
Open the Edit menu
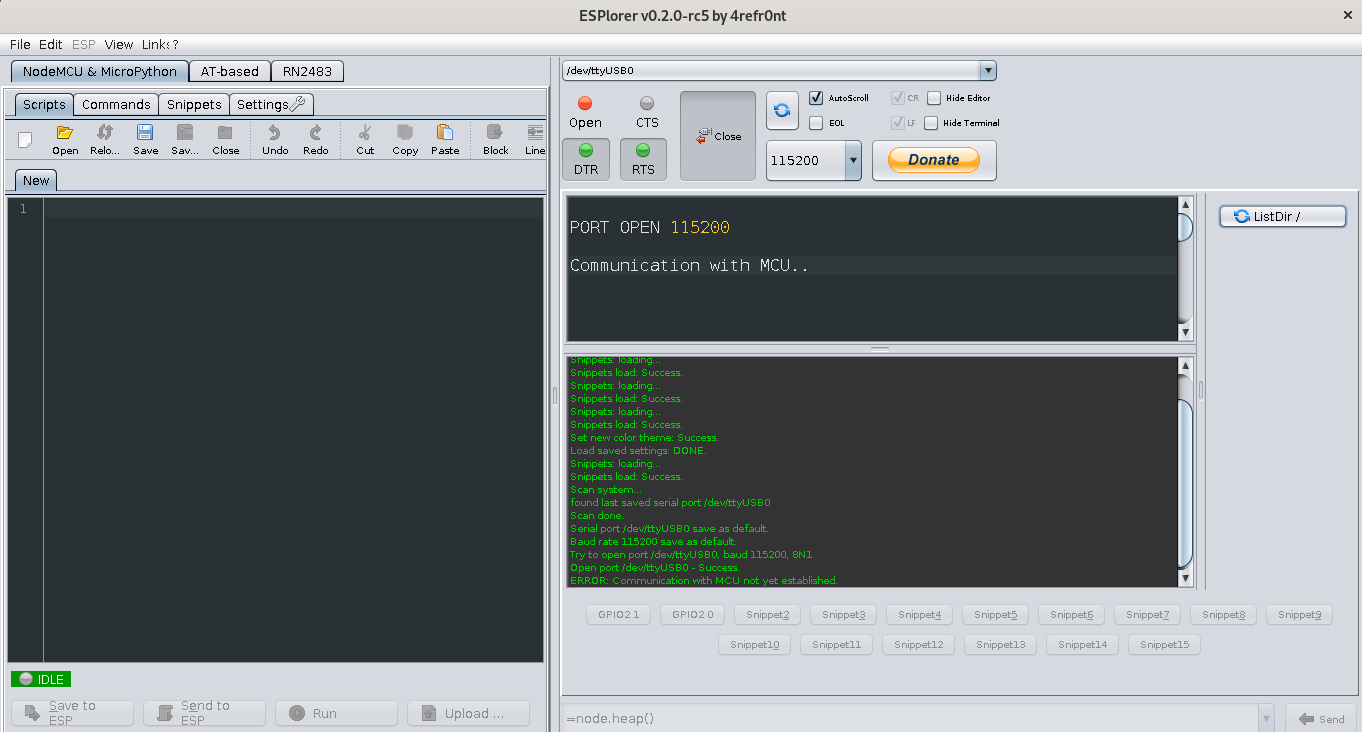51,44
